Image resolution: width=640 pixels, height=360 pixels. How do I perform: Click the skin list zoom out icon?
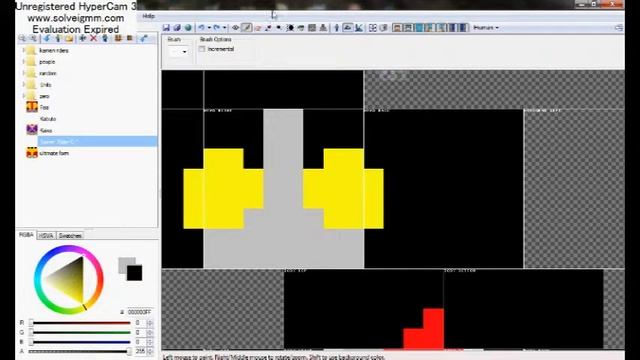[22, 38]
